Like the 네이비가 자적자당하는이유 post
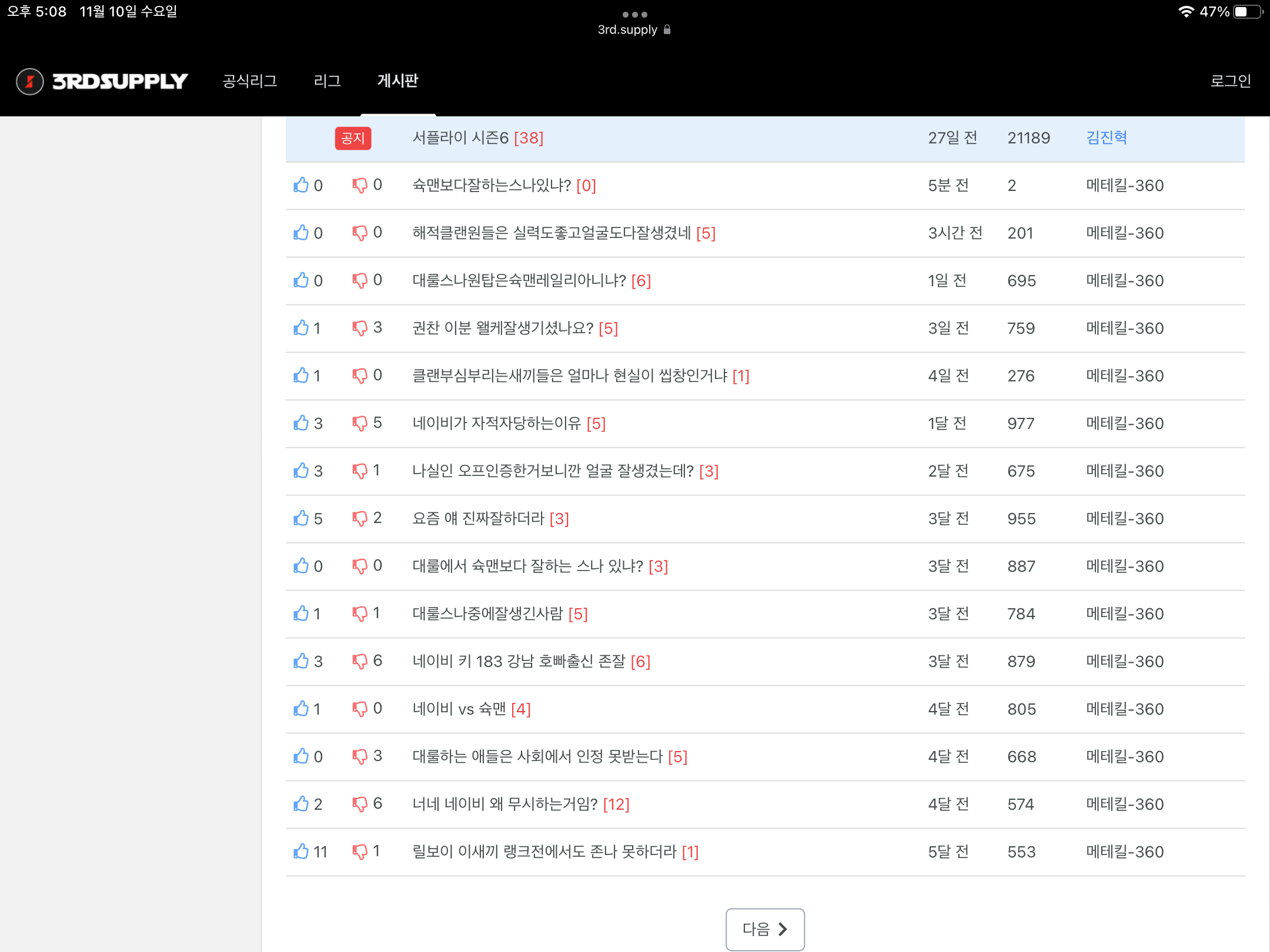Screen dimensions: 1270x952 [301, 423]
